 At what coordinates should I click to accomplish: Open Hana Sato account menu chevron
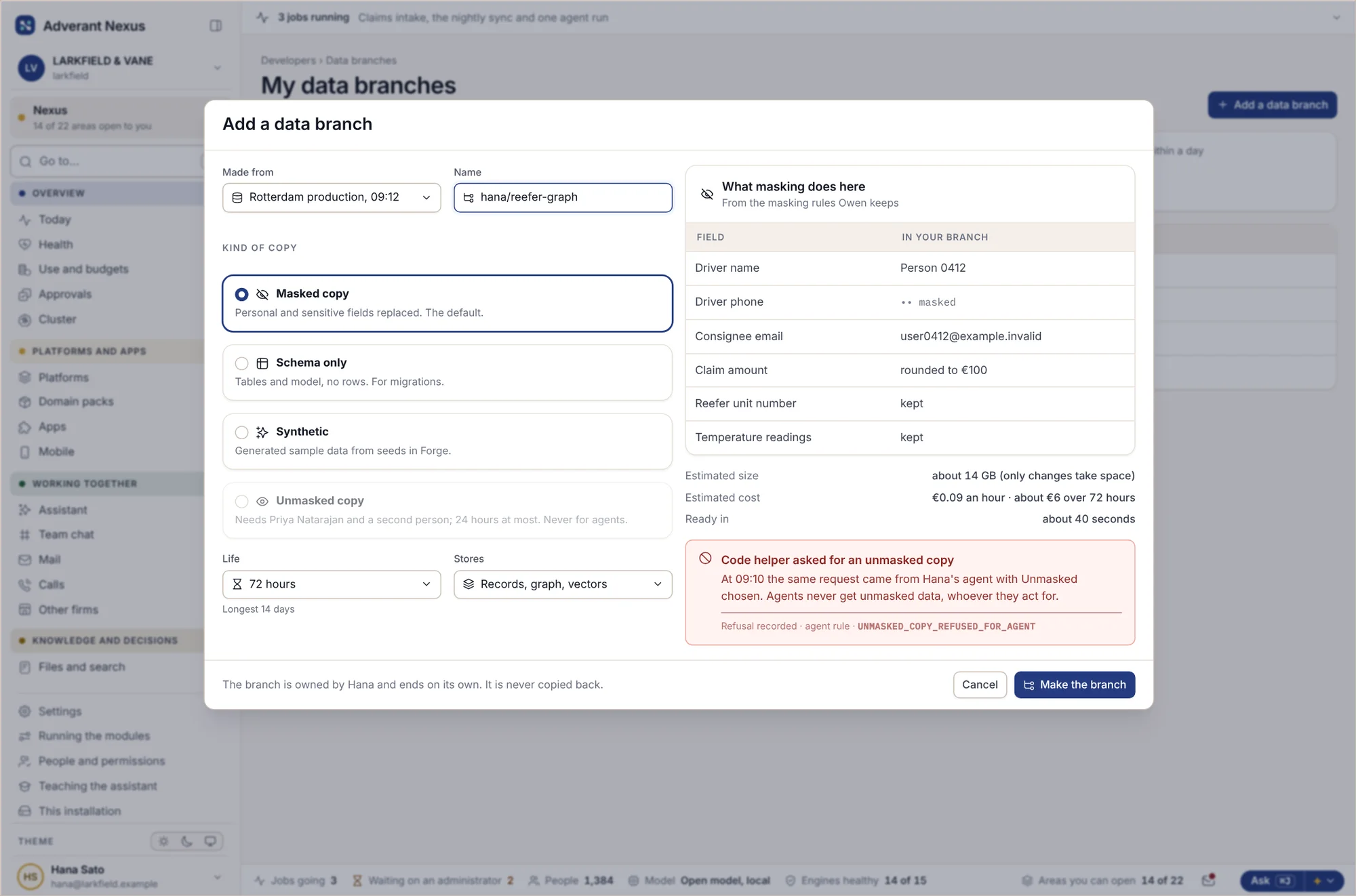(x=217, y=877)
